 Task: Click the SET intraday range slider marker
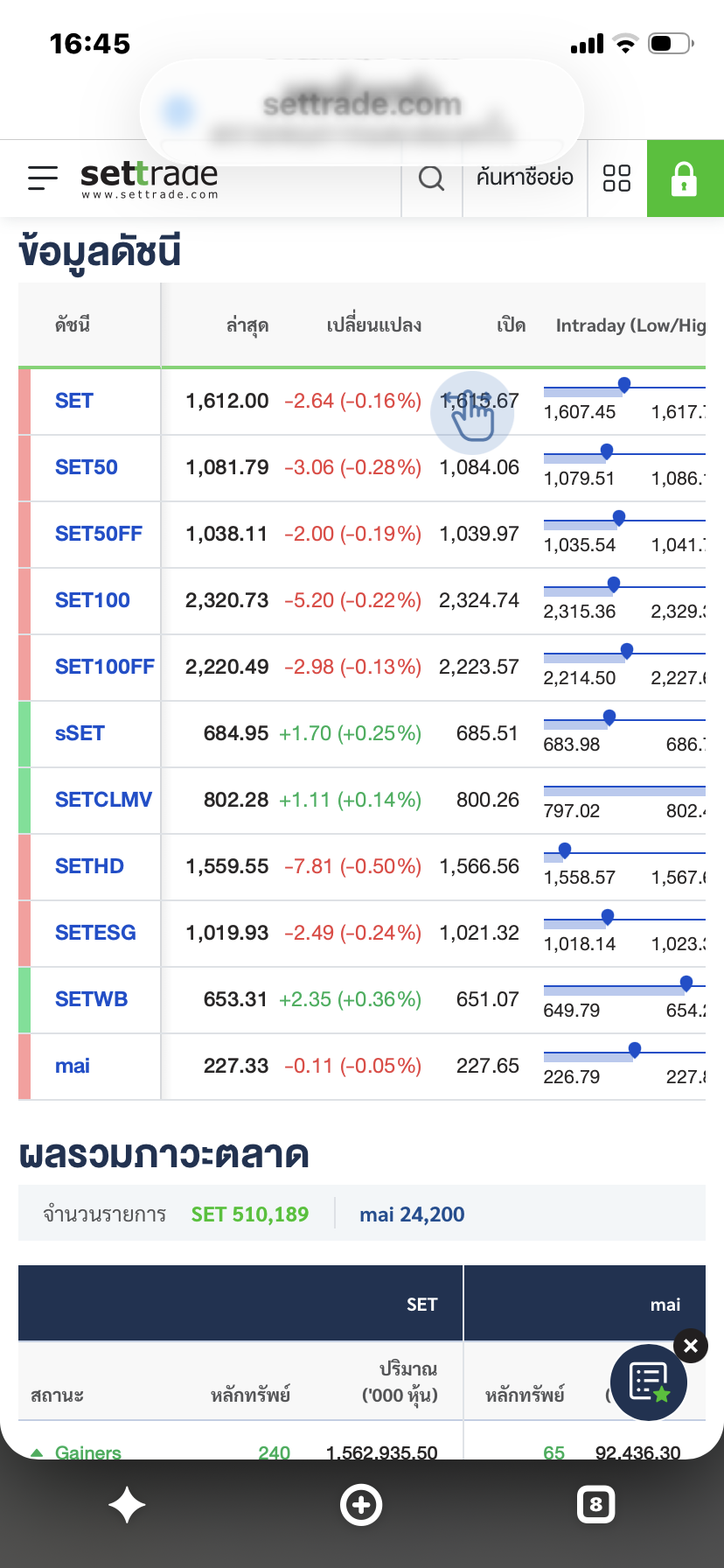click(624, 385)
